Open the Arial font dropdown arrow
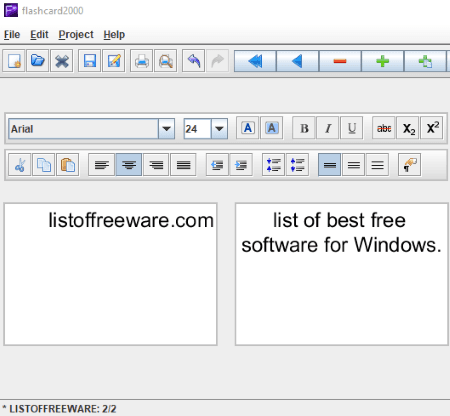450x416 pixels. coord(166,129)
